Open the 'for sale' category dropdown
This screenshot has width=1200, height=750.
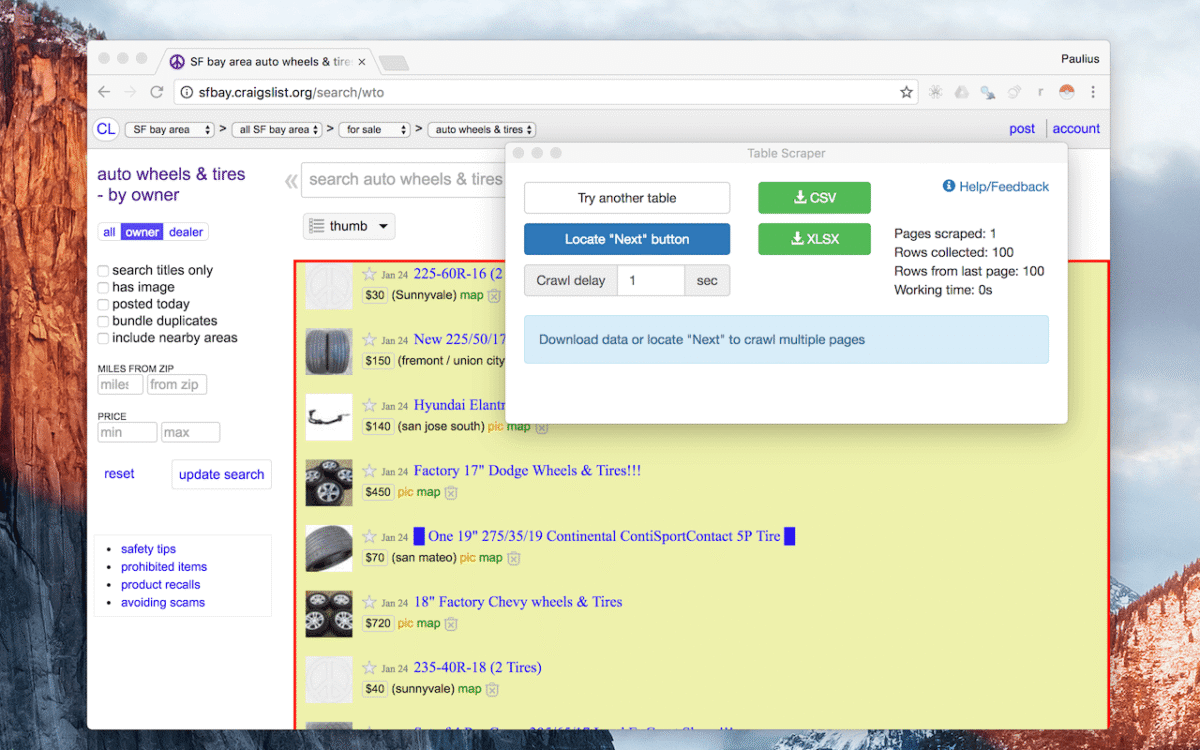(374, 129)
